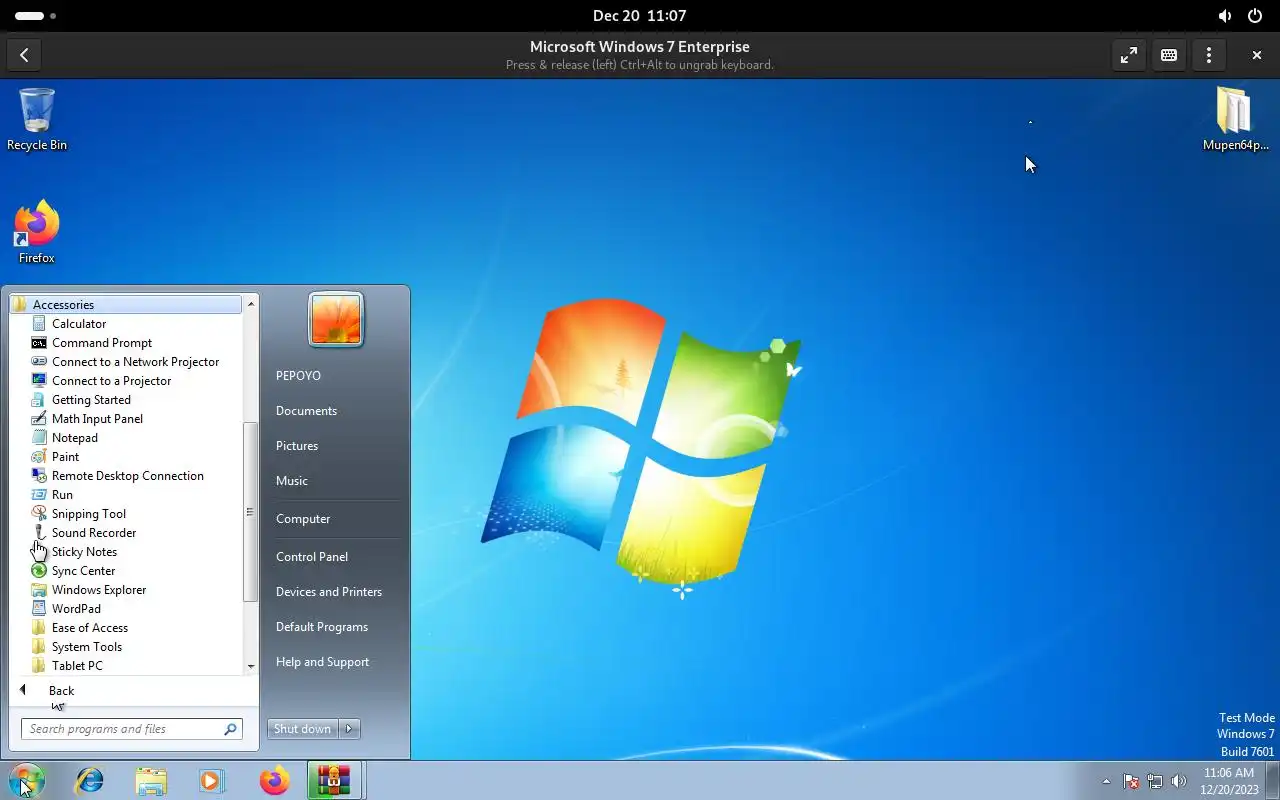
Task: Click the taskbar clock and date
Action: (x=1229, y=781)
